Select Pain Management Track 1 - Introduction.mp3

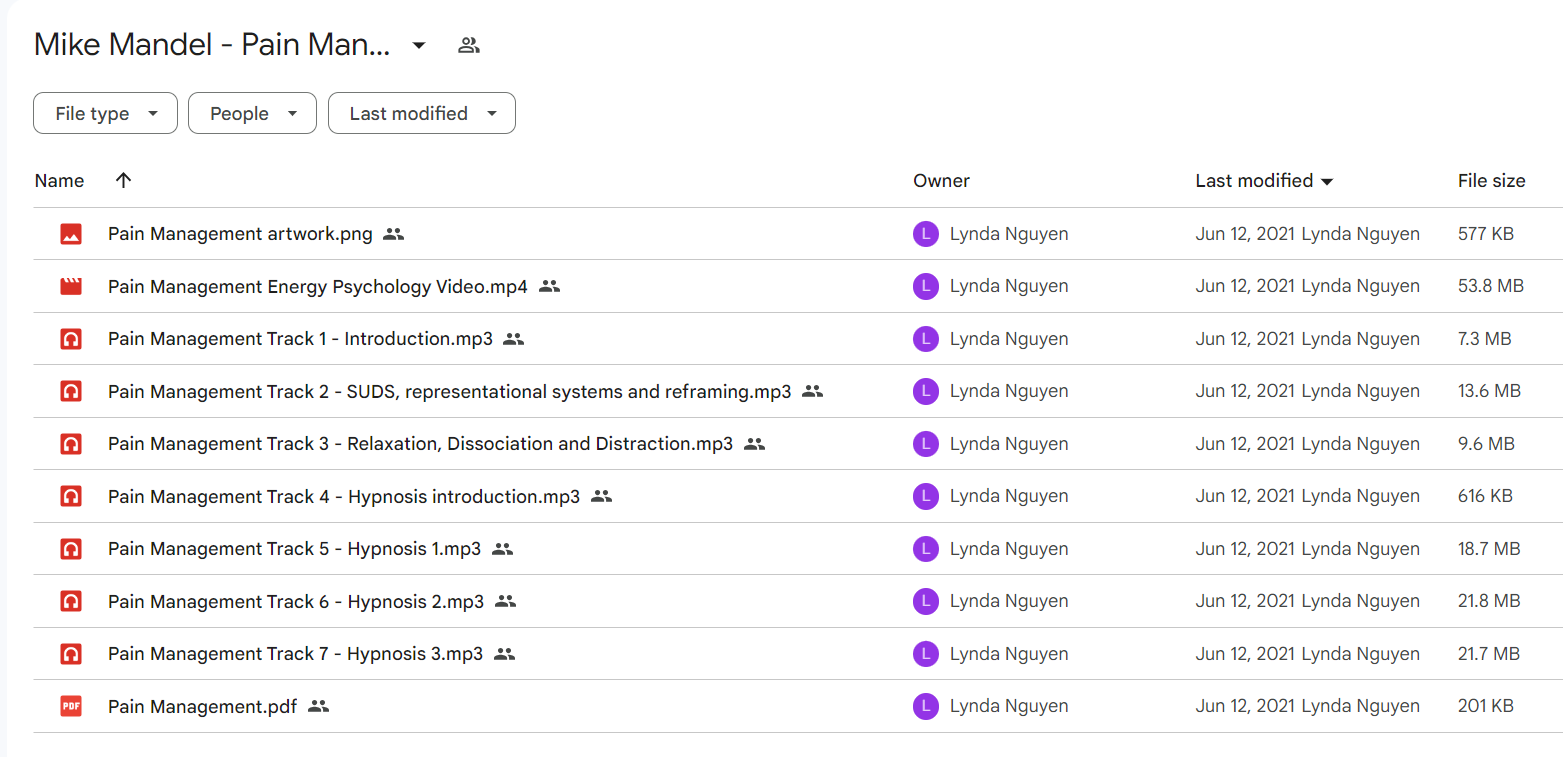tap(300, 339)
